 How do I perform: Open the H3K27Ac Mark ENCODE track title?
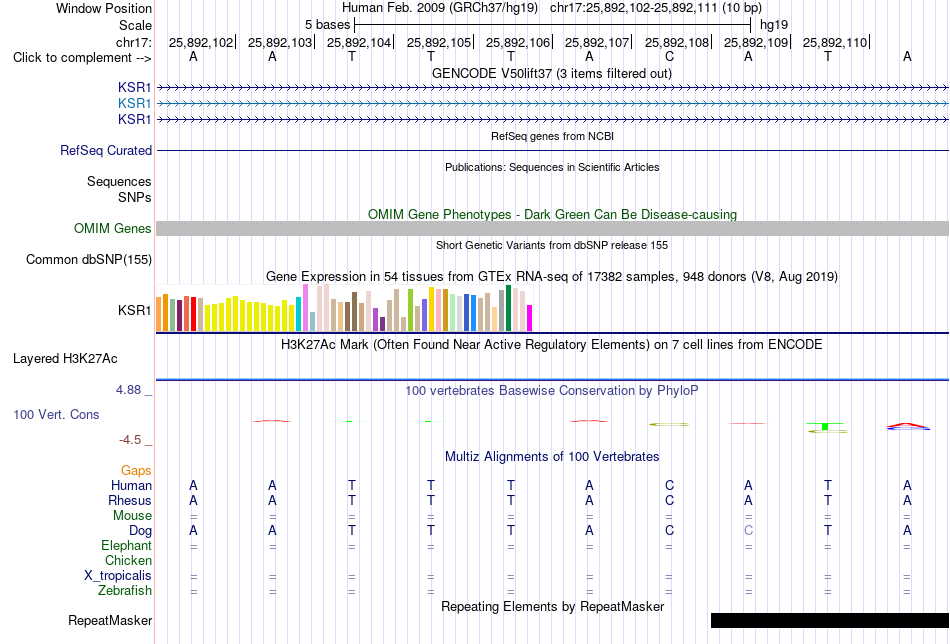point(551,345)
